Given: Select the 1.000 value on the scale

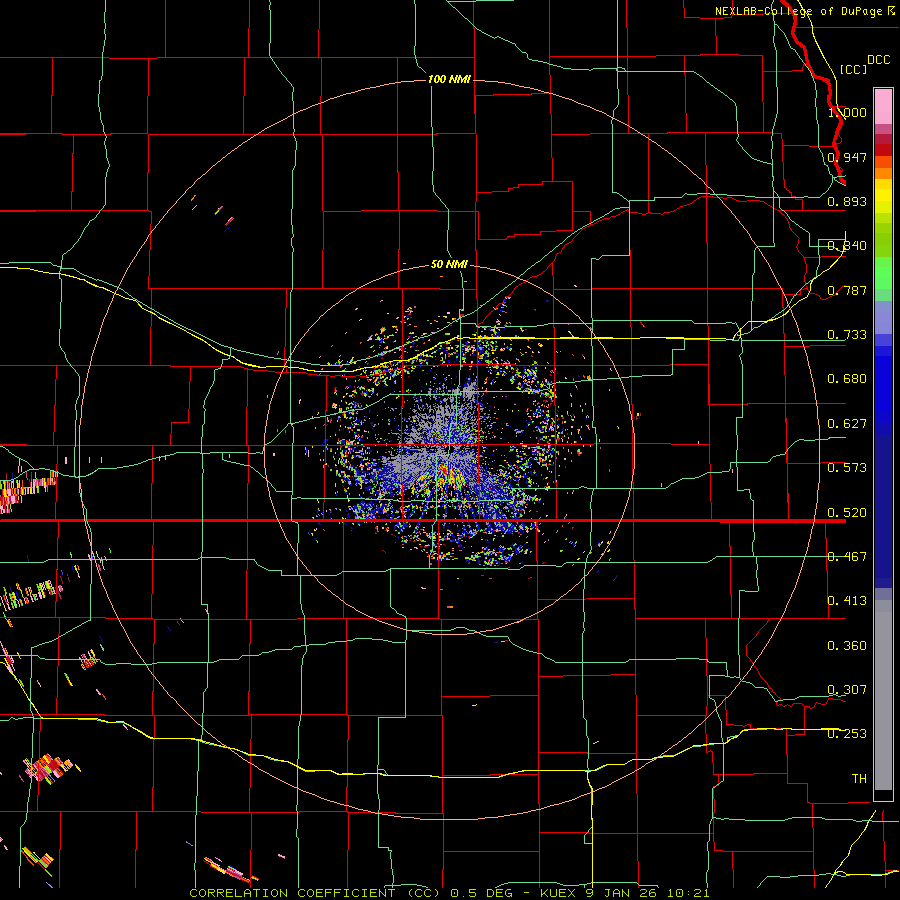Looking at the screenshot, I should (847, 112).
